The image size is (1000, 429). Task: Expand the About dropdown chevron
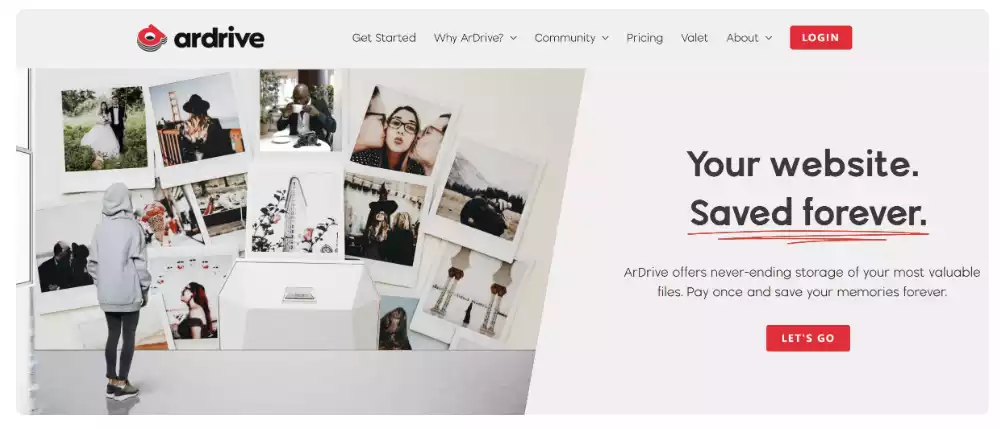pyautogui.click(x=768, y=38)
